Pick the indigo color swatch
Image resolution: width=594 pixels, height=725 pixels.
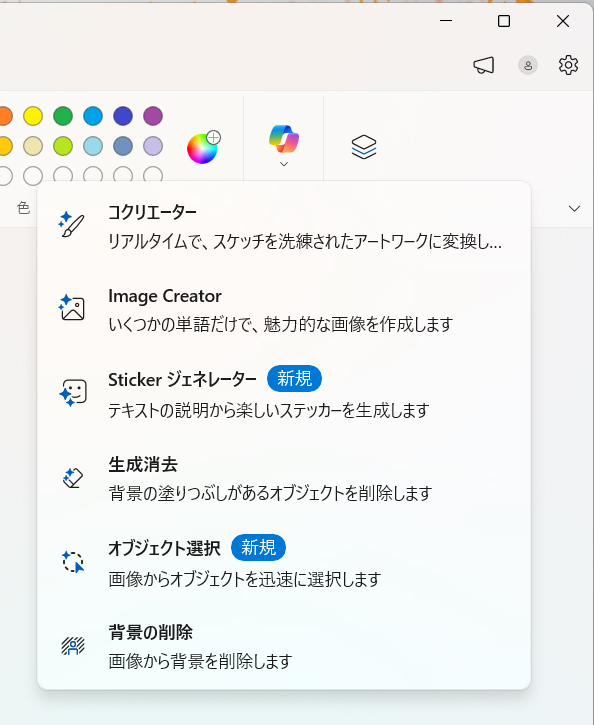pos(123,116)
